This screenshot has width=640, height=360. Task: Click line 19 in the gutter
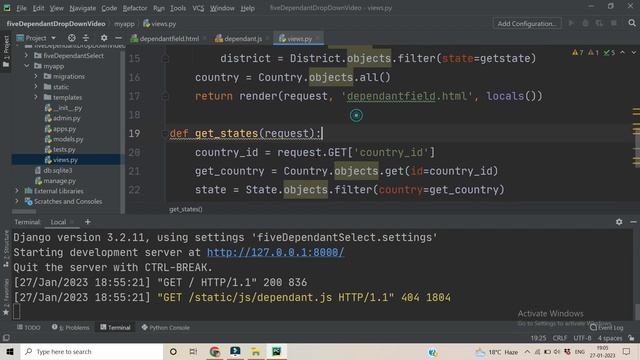(134, 133)
